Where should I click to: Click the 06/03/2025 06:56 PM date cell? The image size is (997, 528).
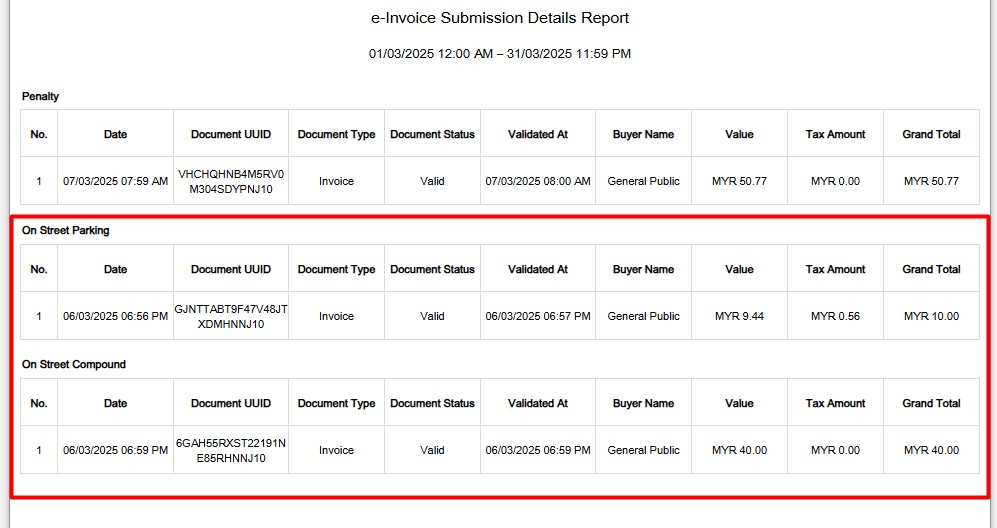click(115, 316)
